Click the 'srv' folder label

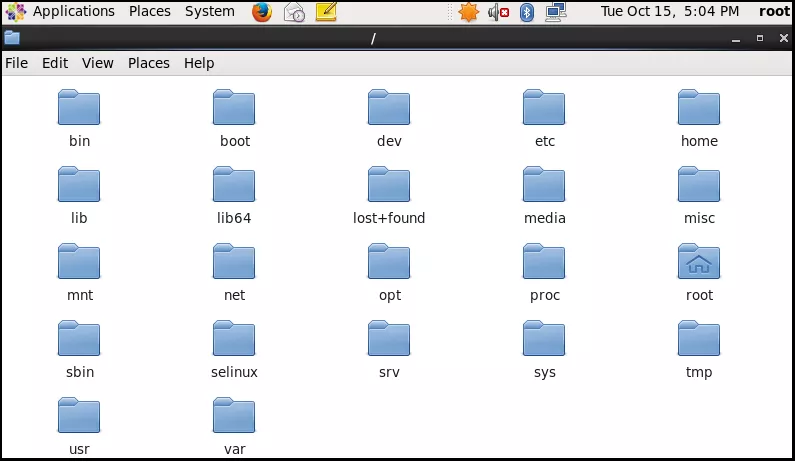[x=389, y=372]
